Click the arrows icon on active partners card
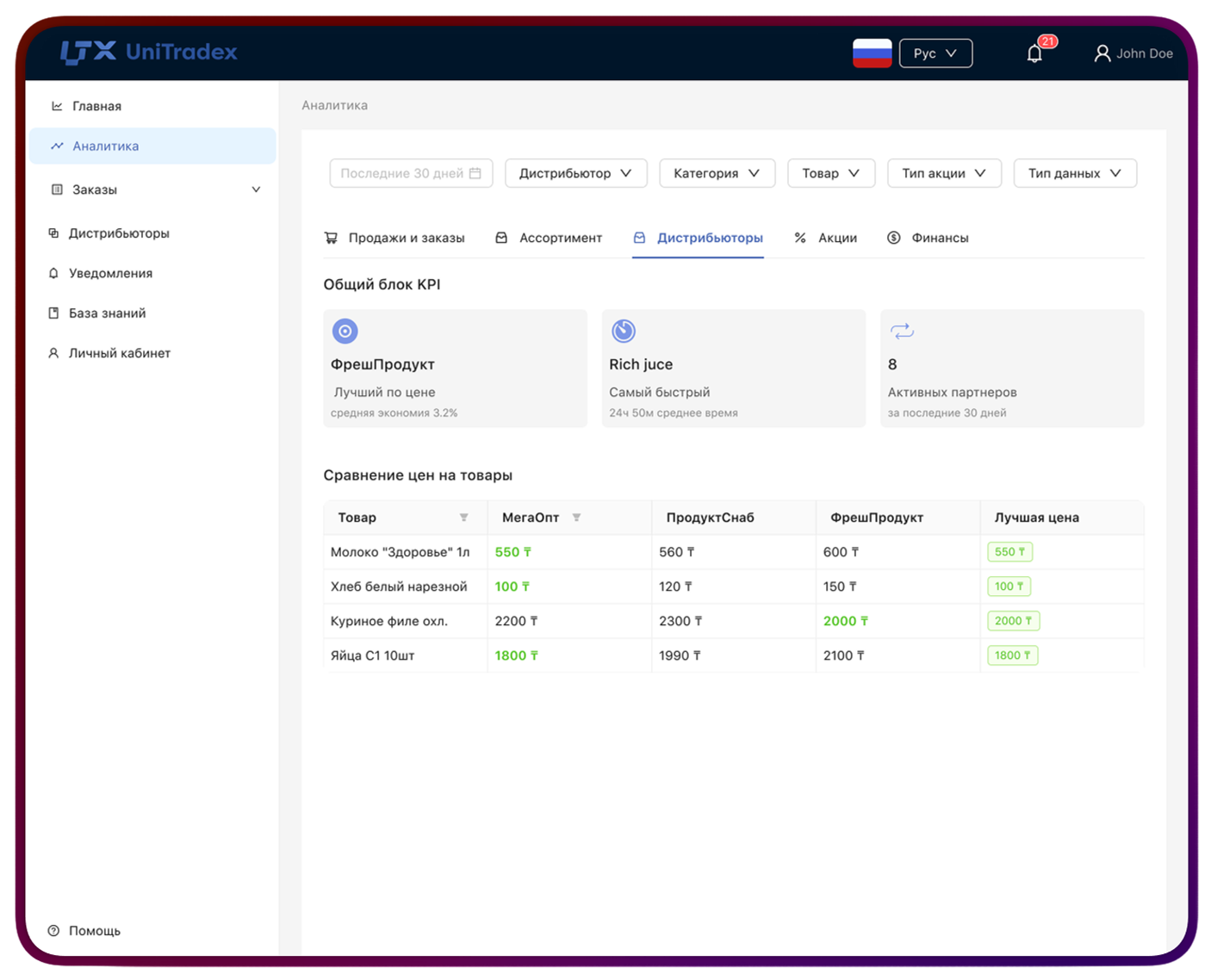 [x=902, y=331]
